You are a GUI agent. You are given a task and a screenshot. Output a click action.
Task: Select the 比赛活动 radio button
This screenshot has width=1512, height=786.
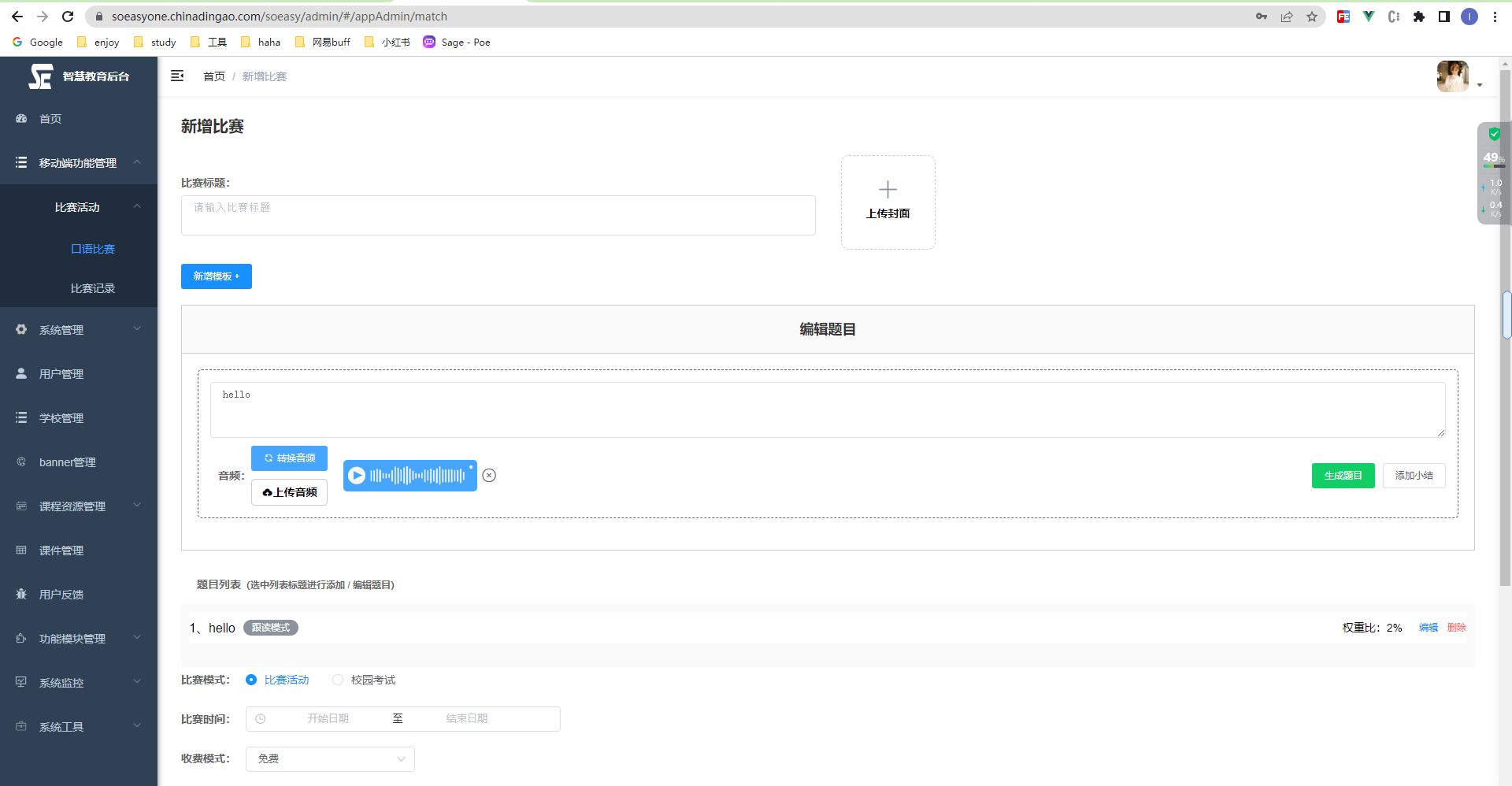click(251, 680)
